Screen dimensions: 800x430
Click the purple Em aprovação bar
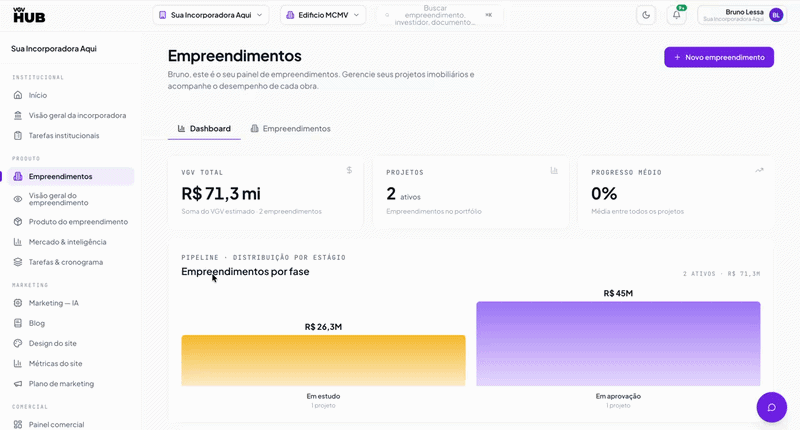[618, 343]
